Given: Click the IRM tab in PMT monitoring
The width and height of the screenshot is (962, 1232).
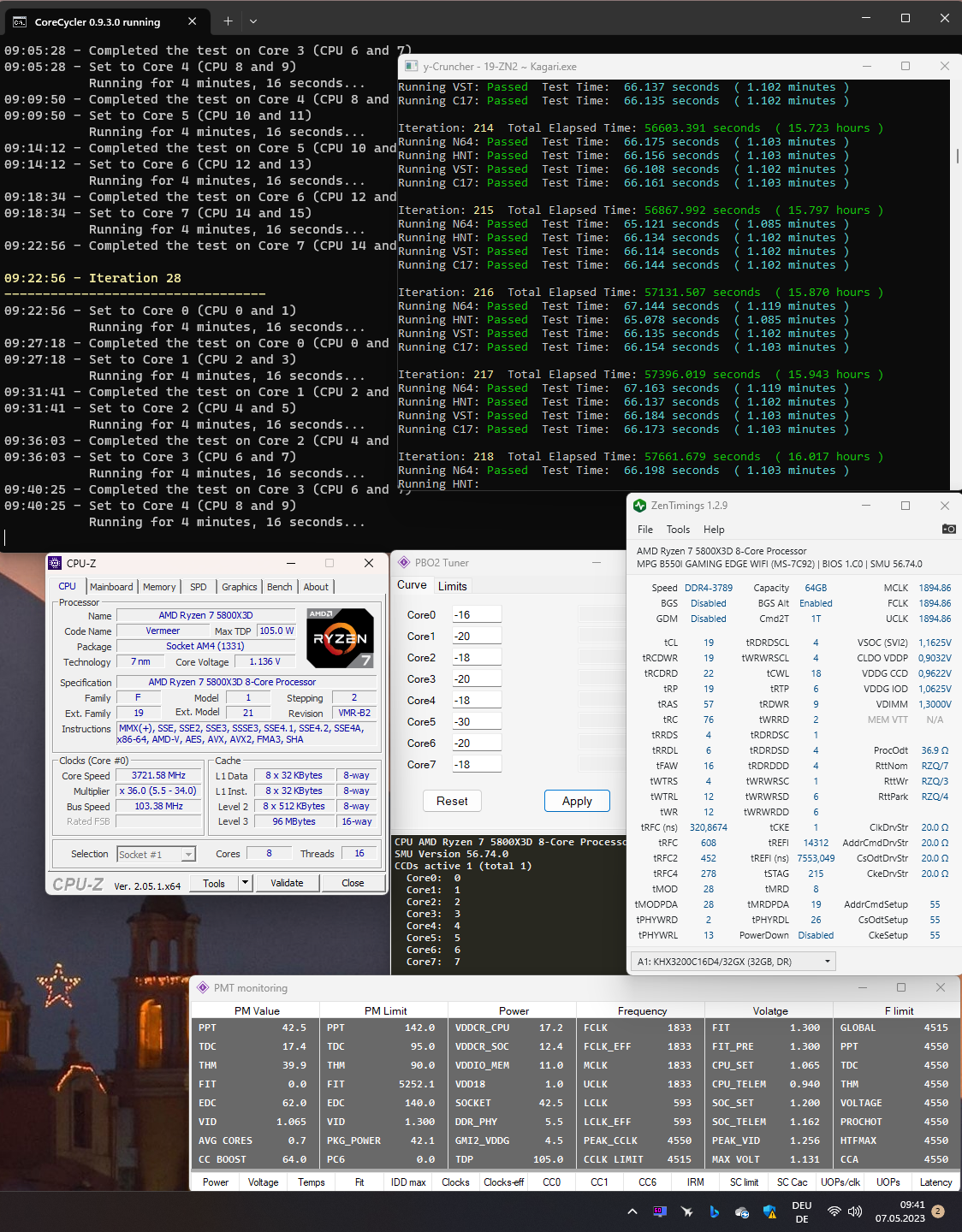Looking at the screenshot, I should tap(696, 1182).
